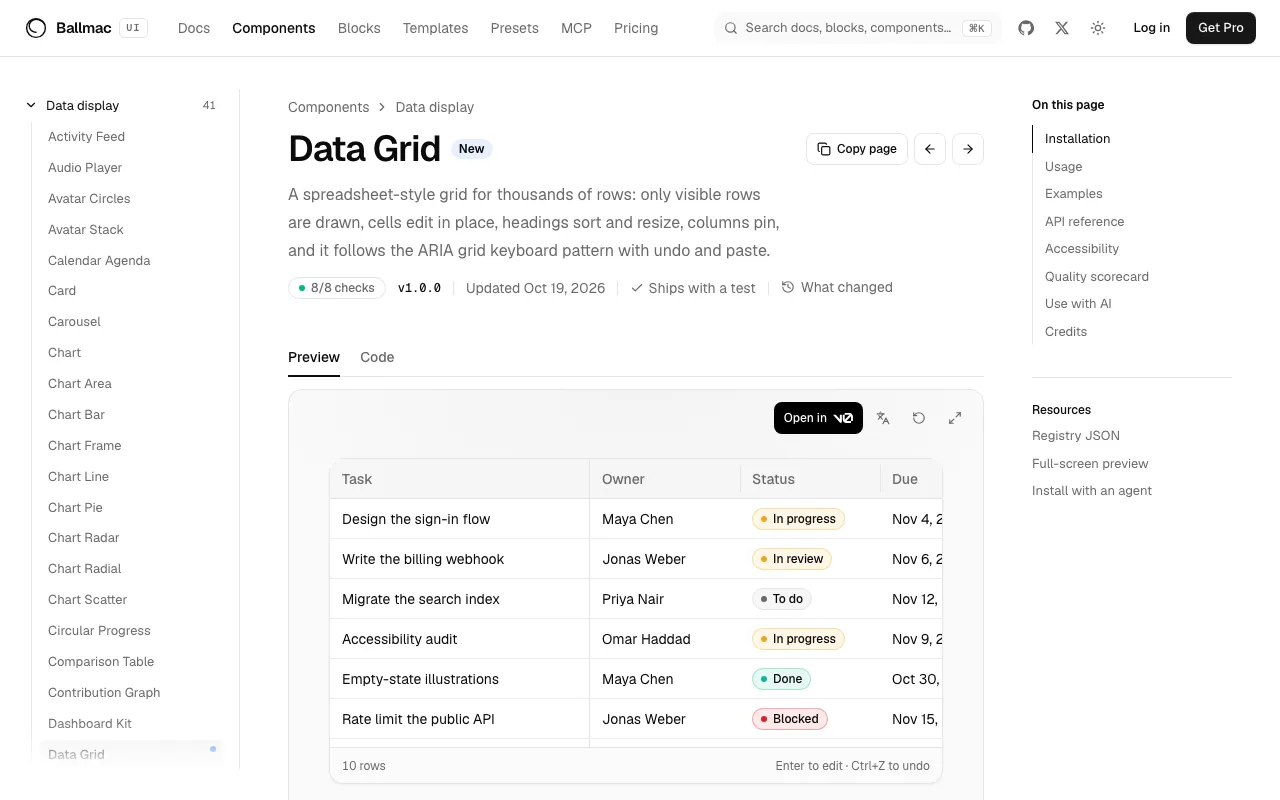1280x800 pixels.
Task: Open in v0 button
Action: click(818, 418)
